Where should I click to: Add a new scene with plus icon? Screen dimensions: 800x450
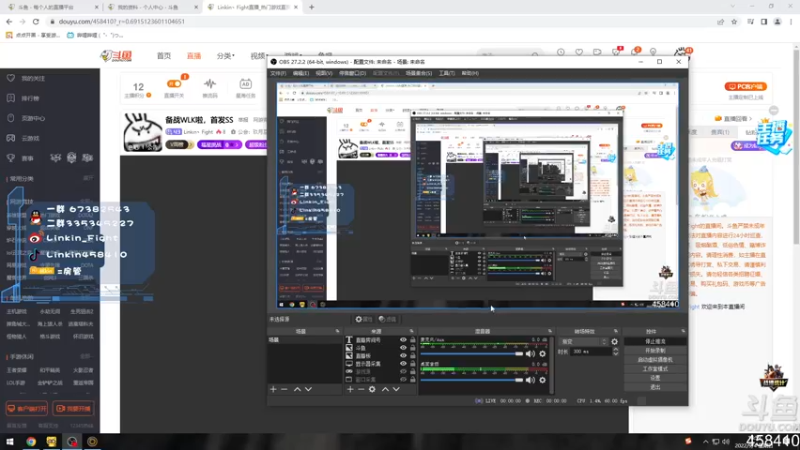tap(273, 389)
